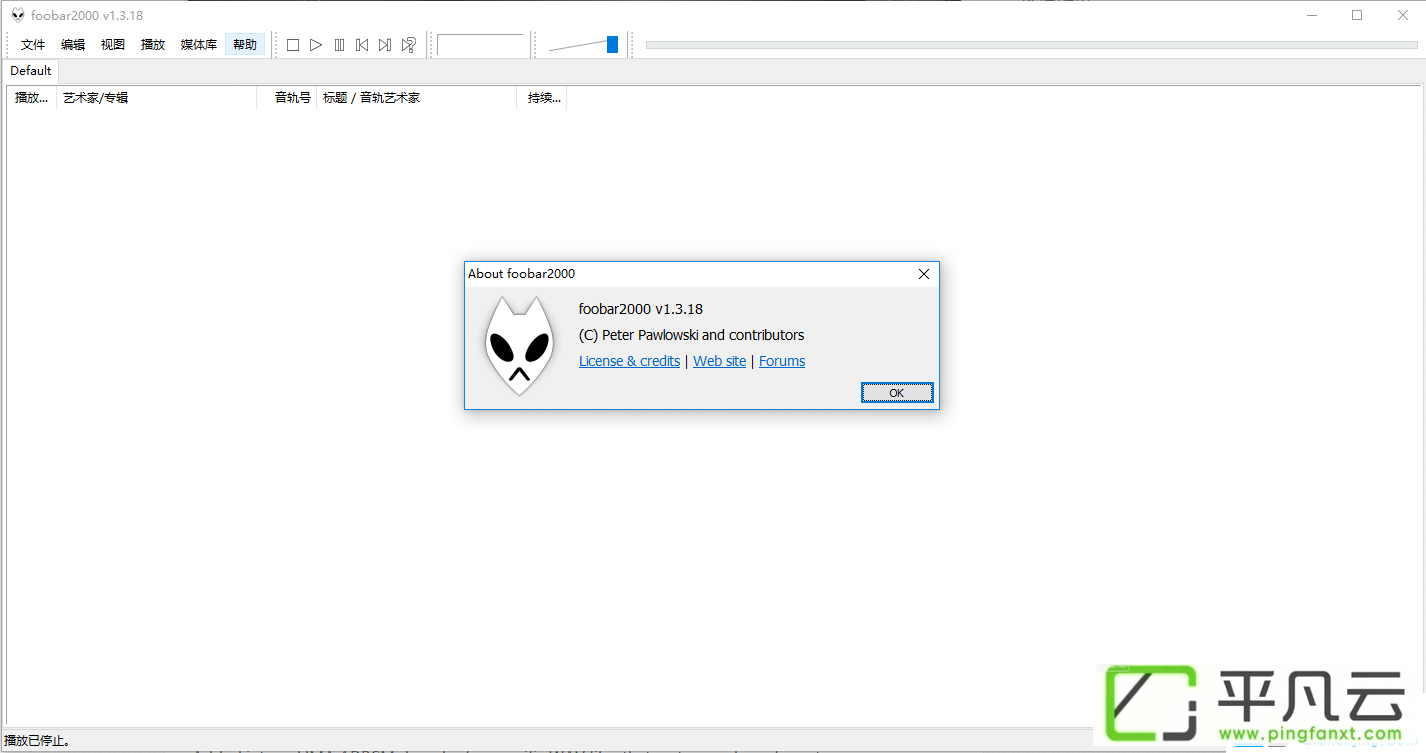Start playback with the Play button

click(316, 45)
